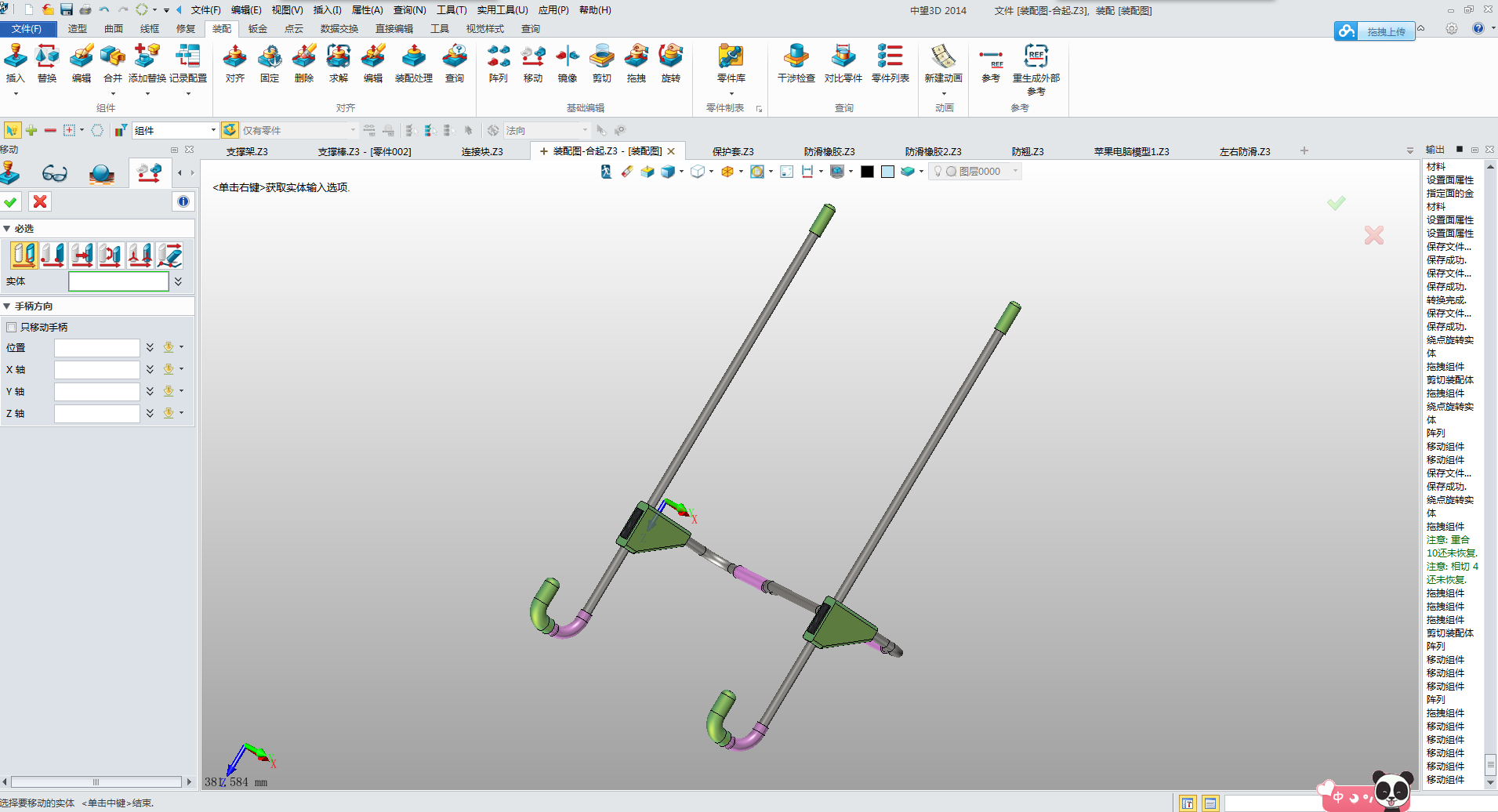Viewport: 1498px width, 812px height.
Task: Toggle the yellow pick-filter selection button
Action: [13, 130]
